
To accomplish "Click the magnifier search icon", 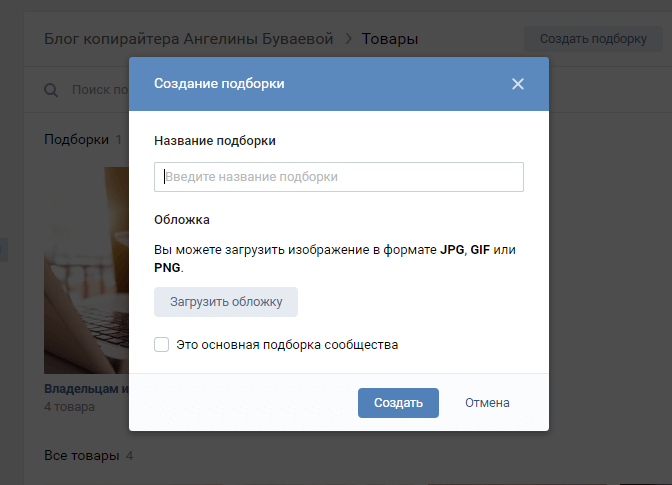I will (x=51, y=91).
